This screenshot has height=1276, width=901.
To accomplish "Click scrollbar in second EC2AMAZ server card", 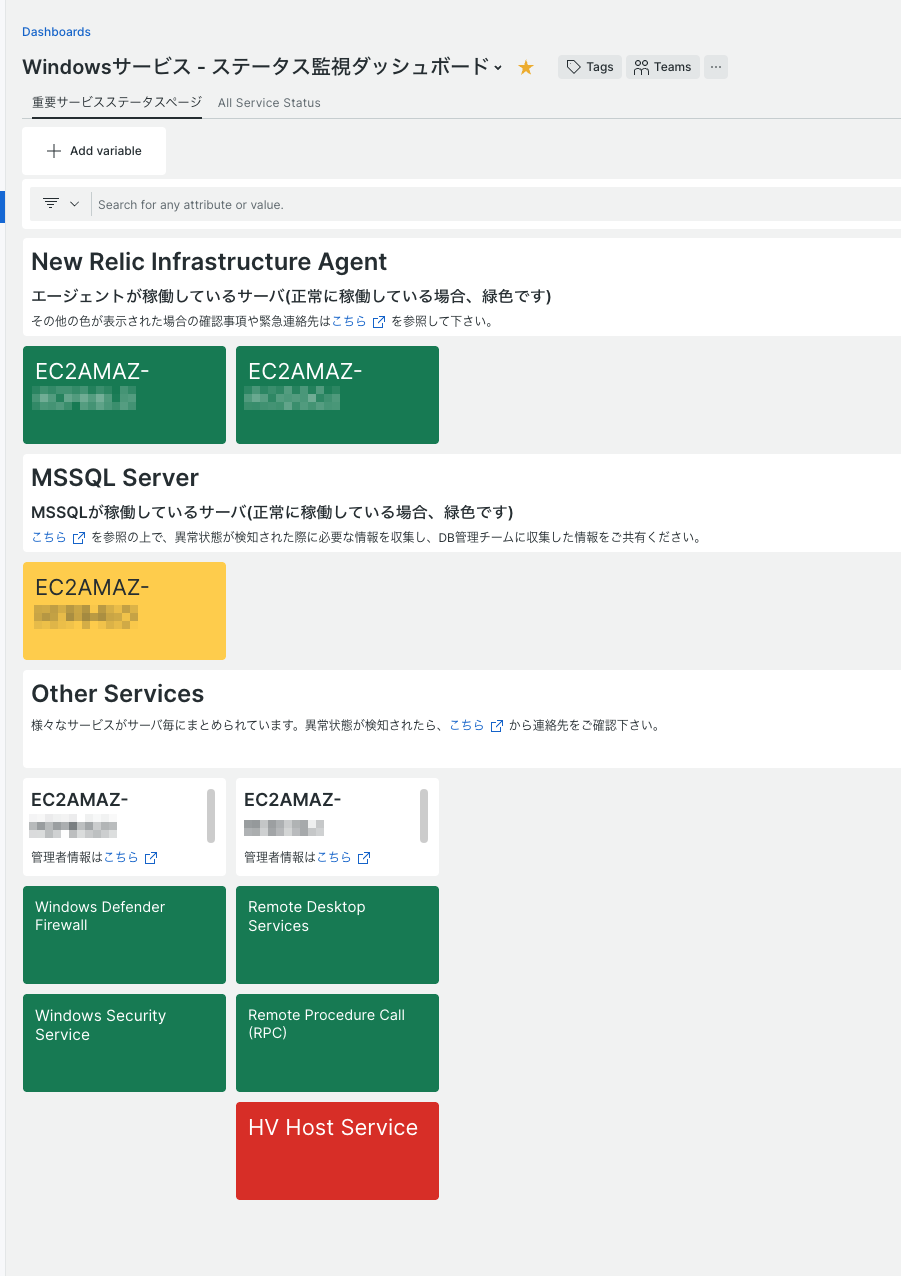I will click(x=424, y=815).
